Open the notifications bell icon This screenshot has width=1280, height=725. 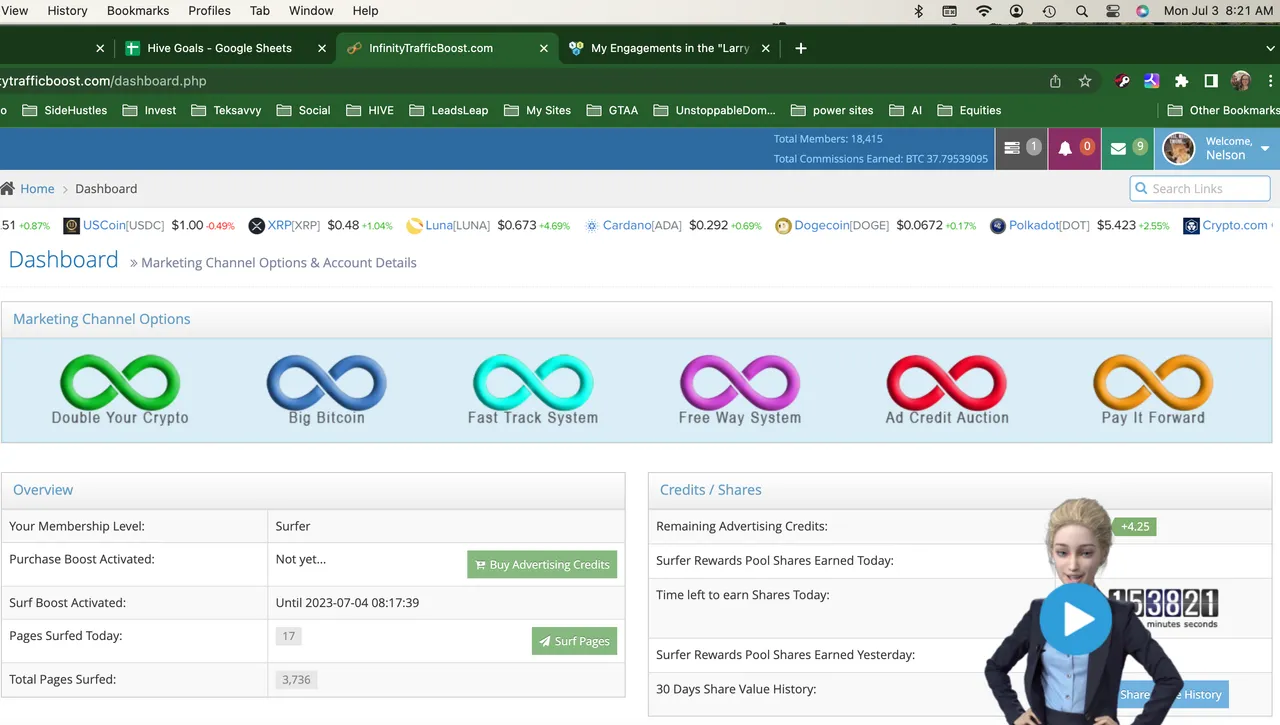[x=1065, y=148]
